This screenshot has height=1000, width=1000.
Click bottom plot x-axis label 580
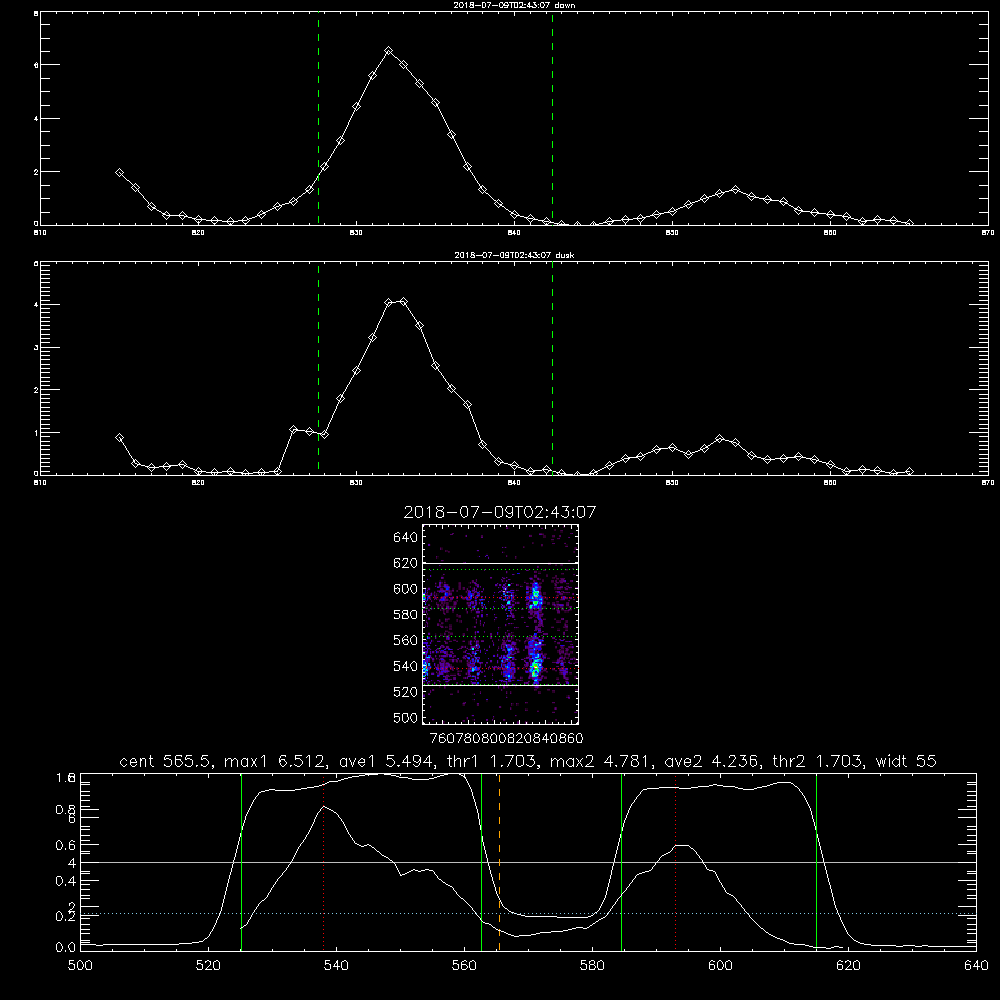coord(592,966)
